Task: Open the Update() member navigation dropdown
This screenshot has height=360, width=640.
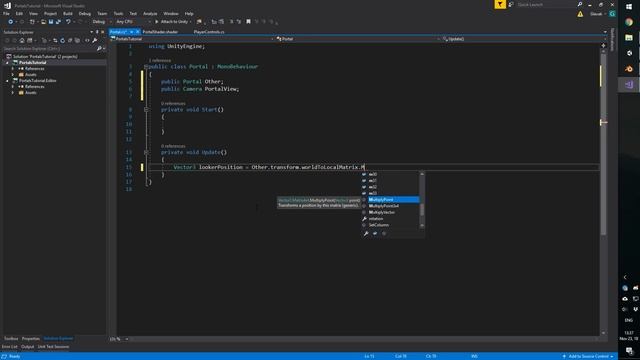Action: (x=524, y=39)
